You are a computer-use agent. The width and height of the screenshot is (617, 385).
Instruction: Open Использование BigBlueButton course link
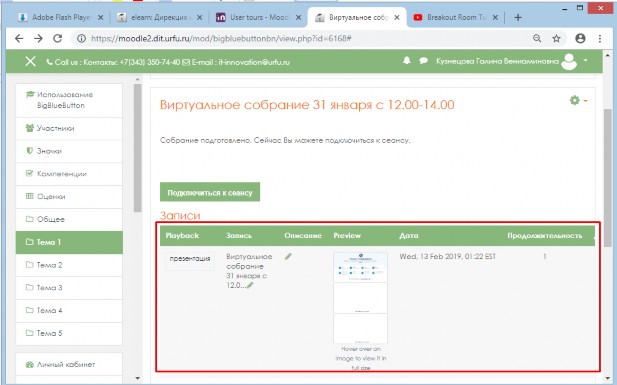pyautogui.click(x=69, y=100)
